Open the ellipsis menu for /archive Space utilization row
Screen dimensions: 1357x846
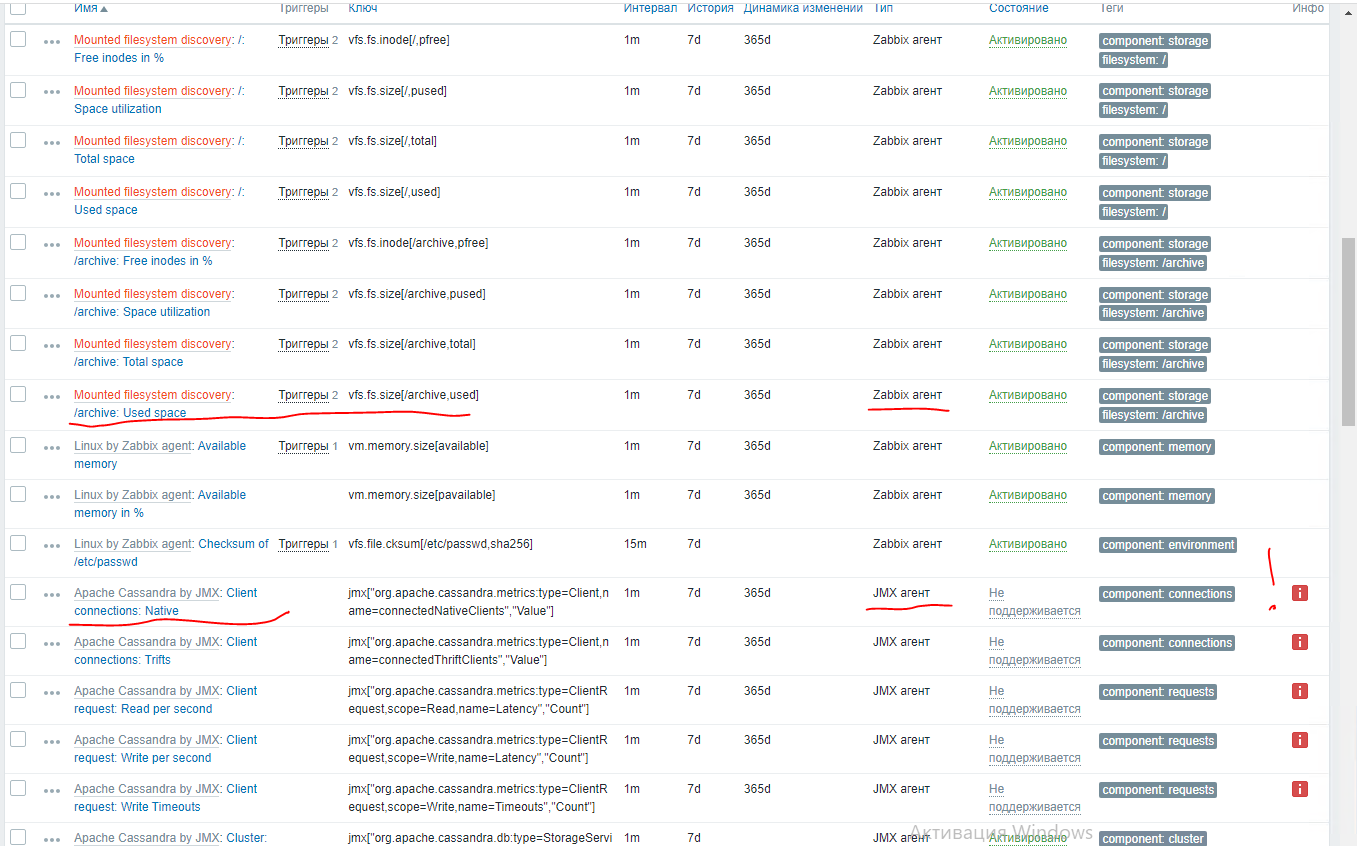[52, 295]
